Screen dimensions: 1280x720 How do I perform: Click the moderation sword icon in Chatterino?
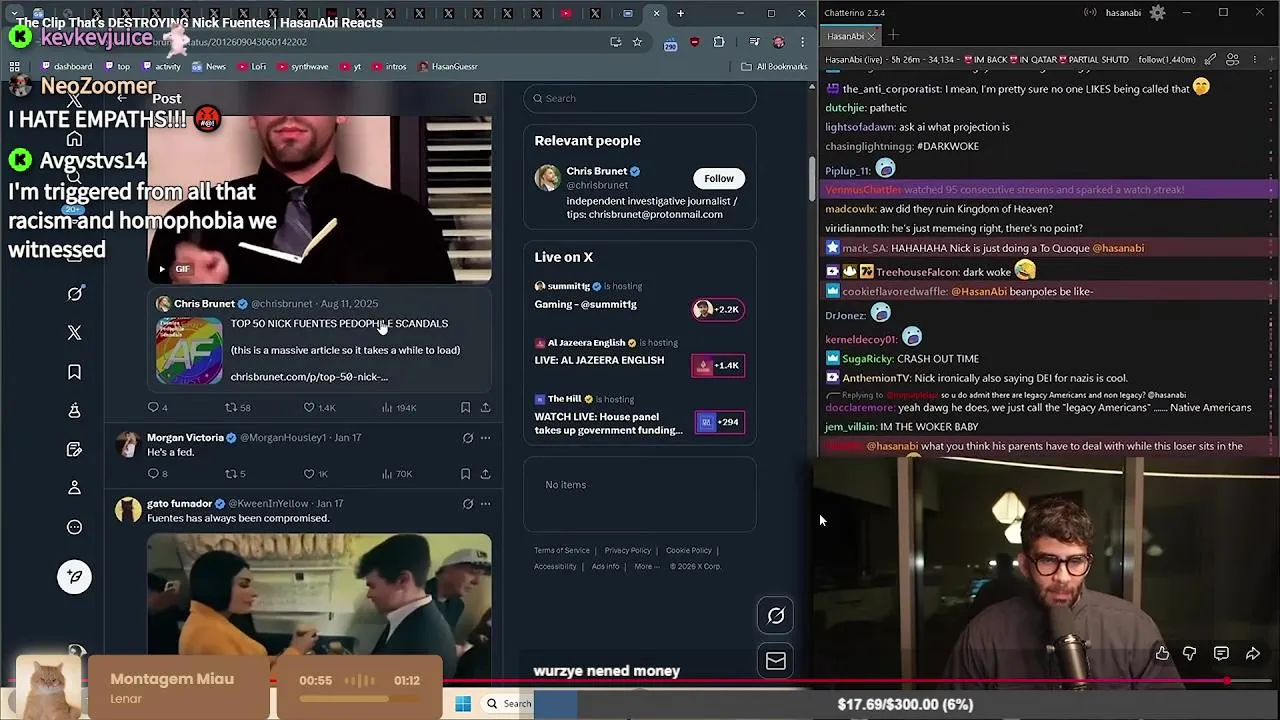click(x=1210, y=60)
